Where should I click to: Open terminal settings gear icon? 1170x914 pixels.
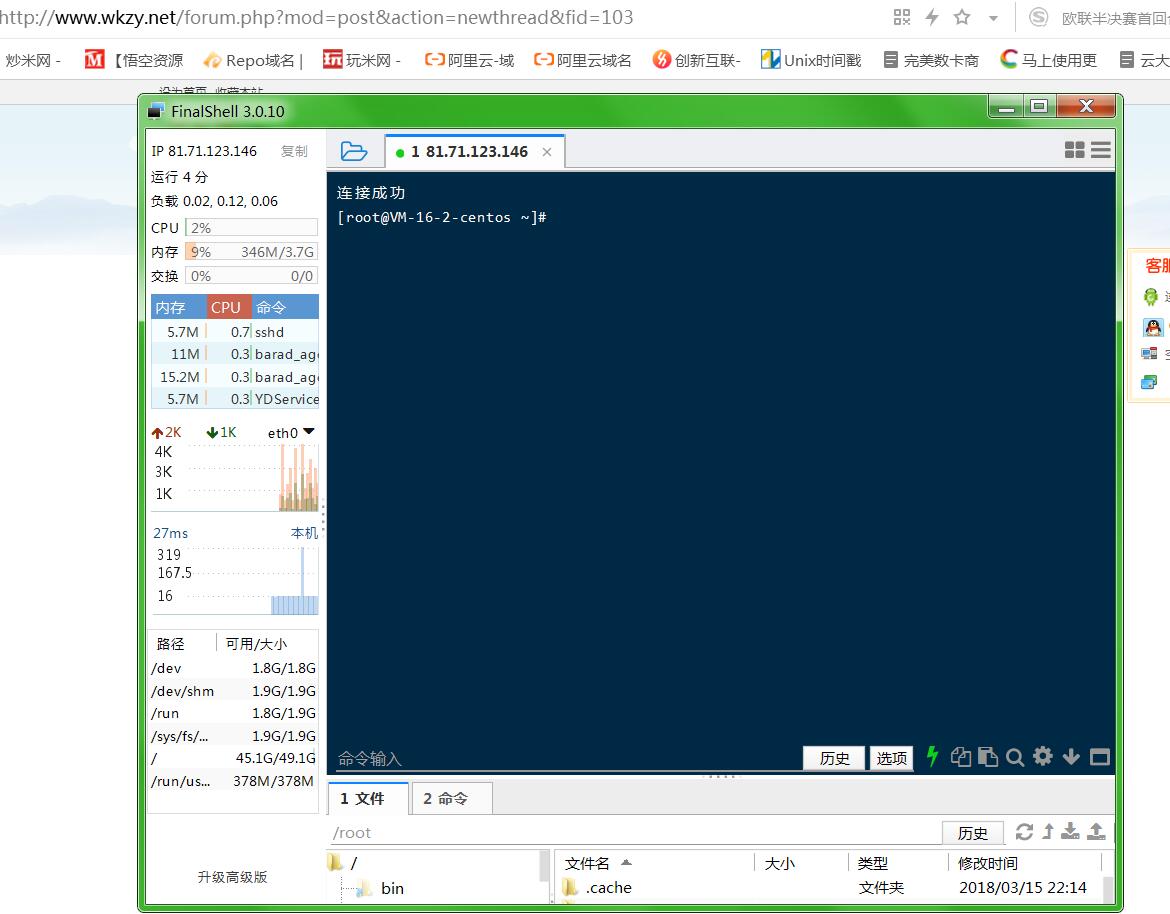[x=1043, y=757]
